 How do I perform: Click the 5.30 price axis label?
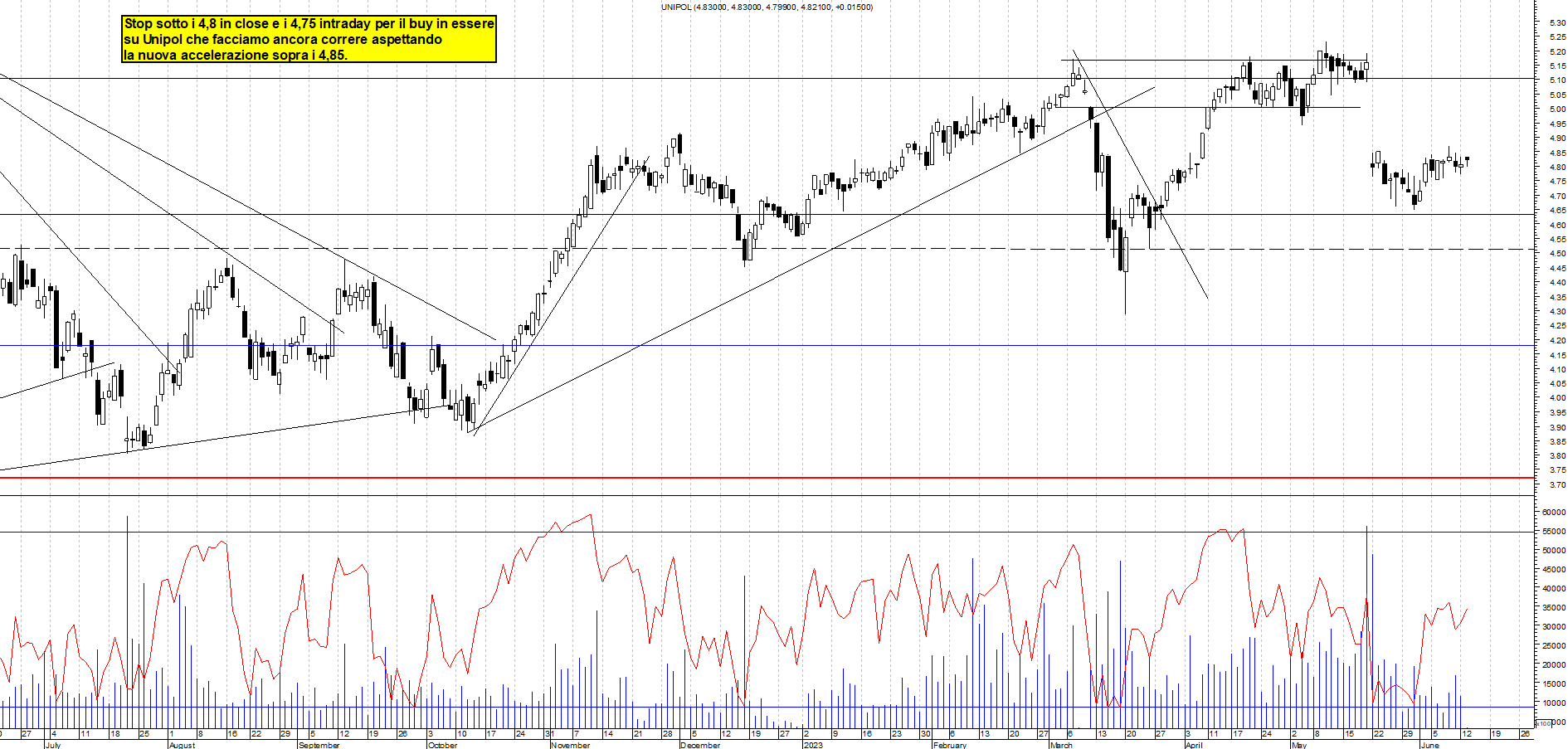(x=1557, y=22)
